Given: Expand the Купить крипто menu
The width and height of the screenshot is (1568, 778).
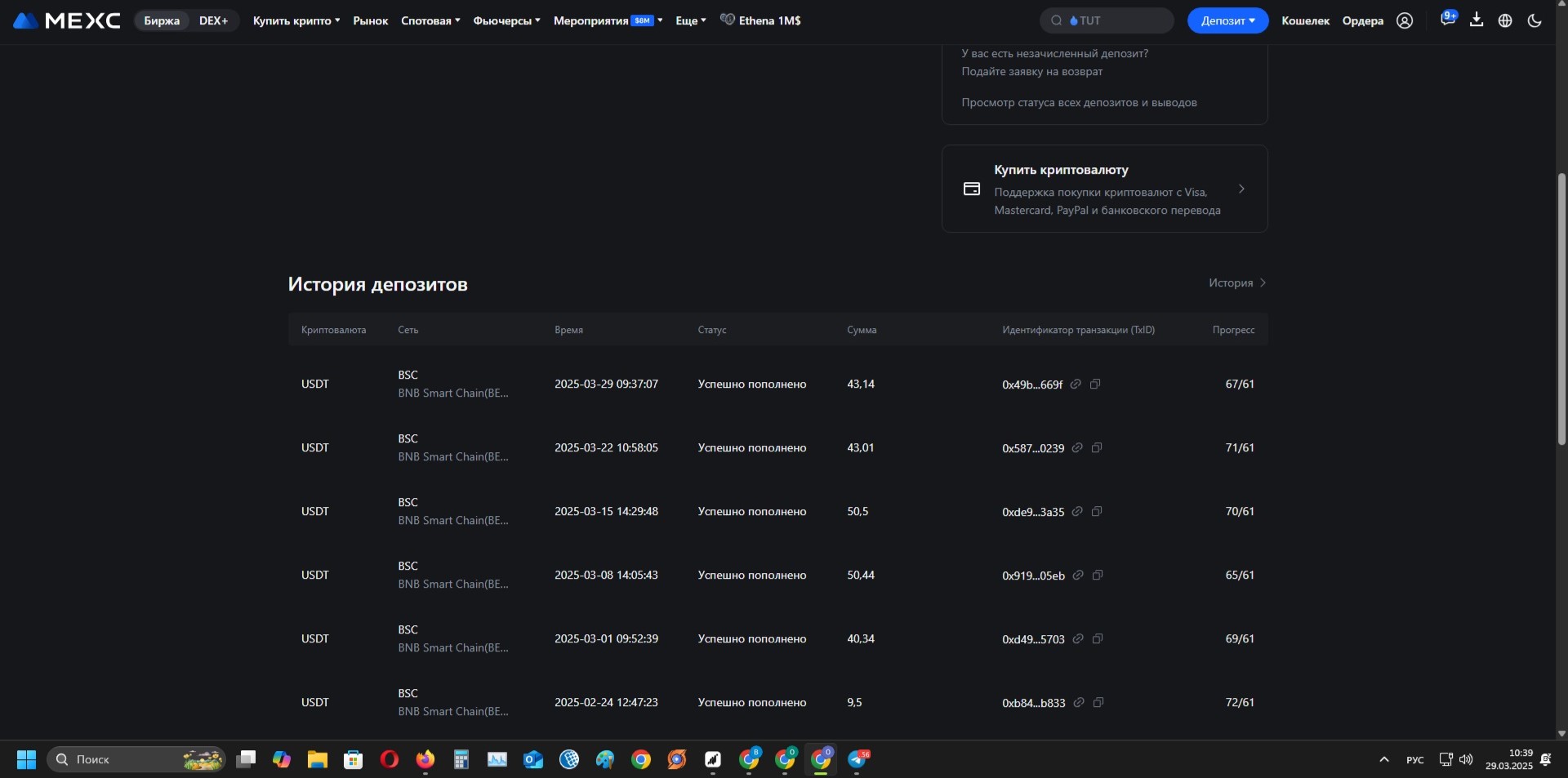Looking at the screenshot, I should click(296, 20).
